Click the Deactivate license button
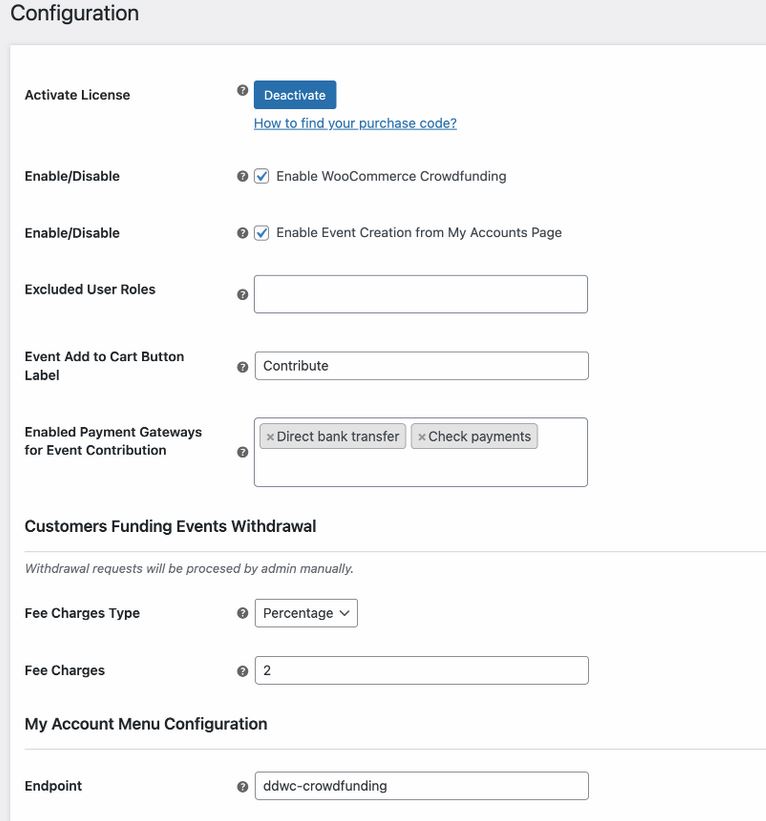The width and height of the screenshot is (766, 821). [x=295, y=95]
